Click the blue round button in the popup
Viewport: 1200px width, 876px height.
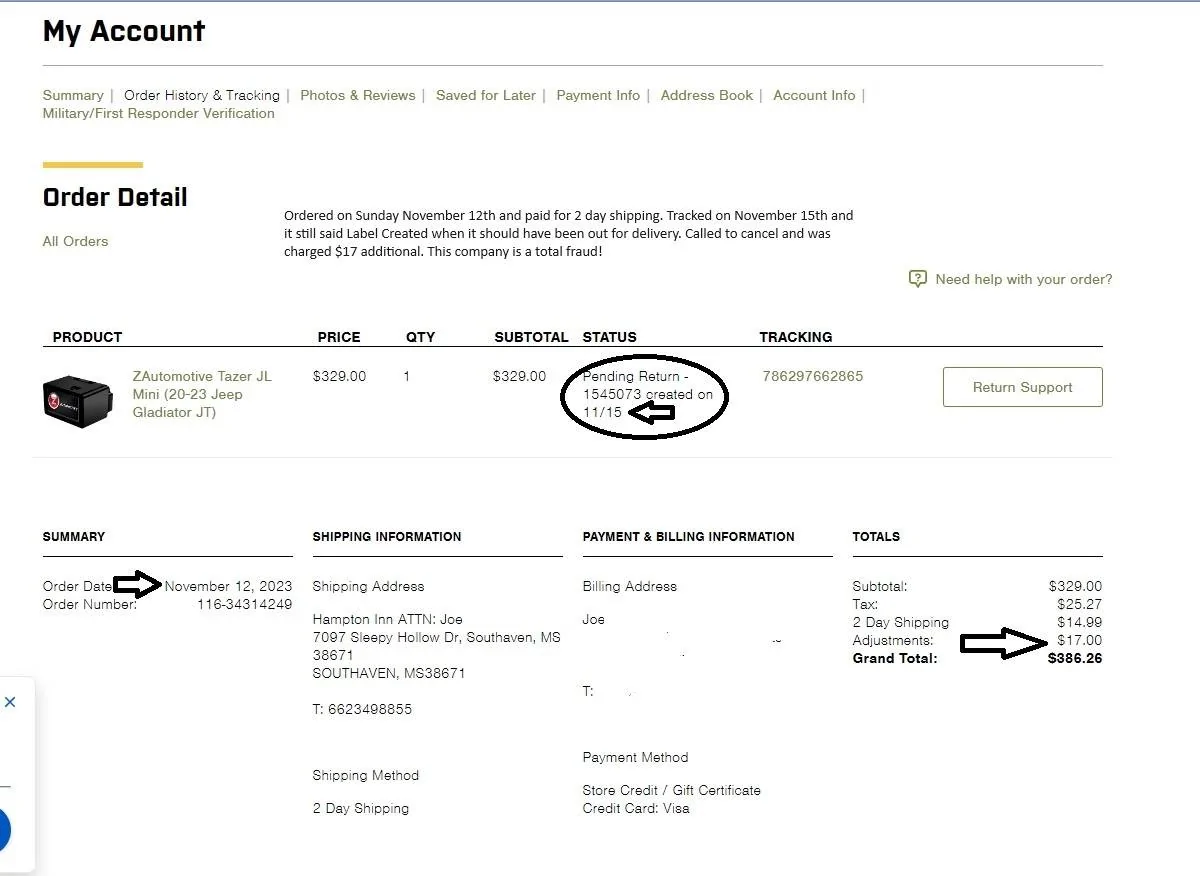[x=4, y=830]
